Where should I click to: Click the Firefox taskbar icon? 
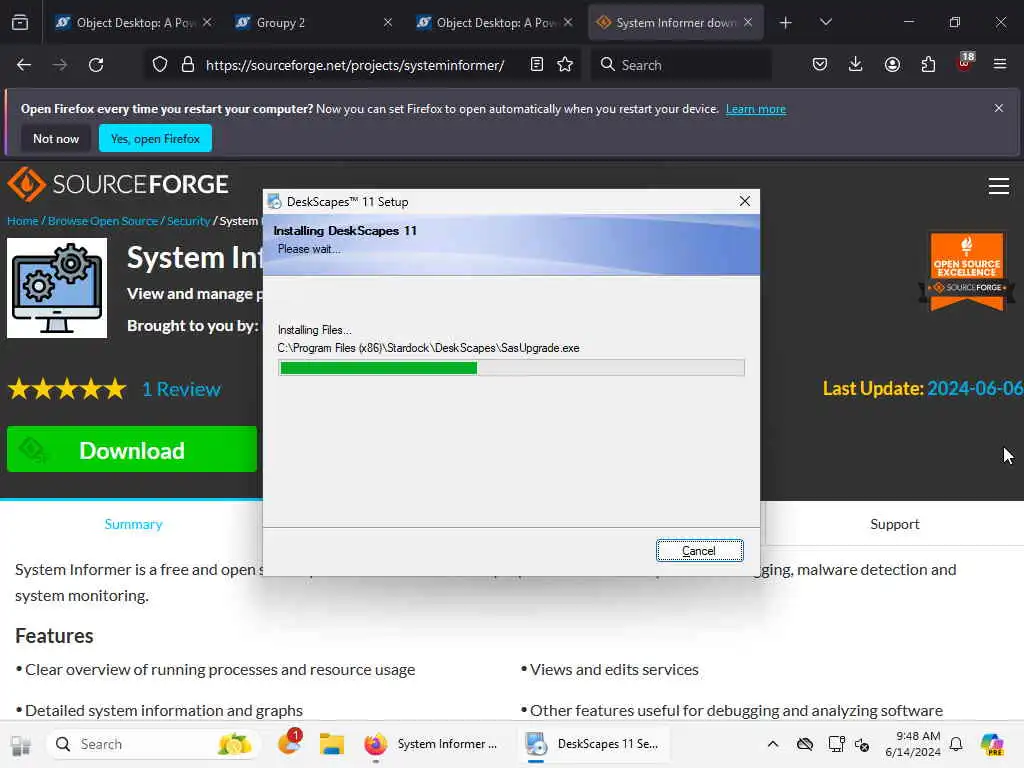click(376, 744)
